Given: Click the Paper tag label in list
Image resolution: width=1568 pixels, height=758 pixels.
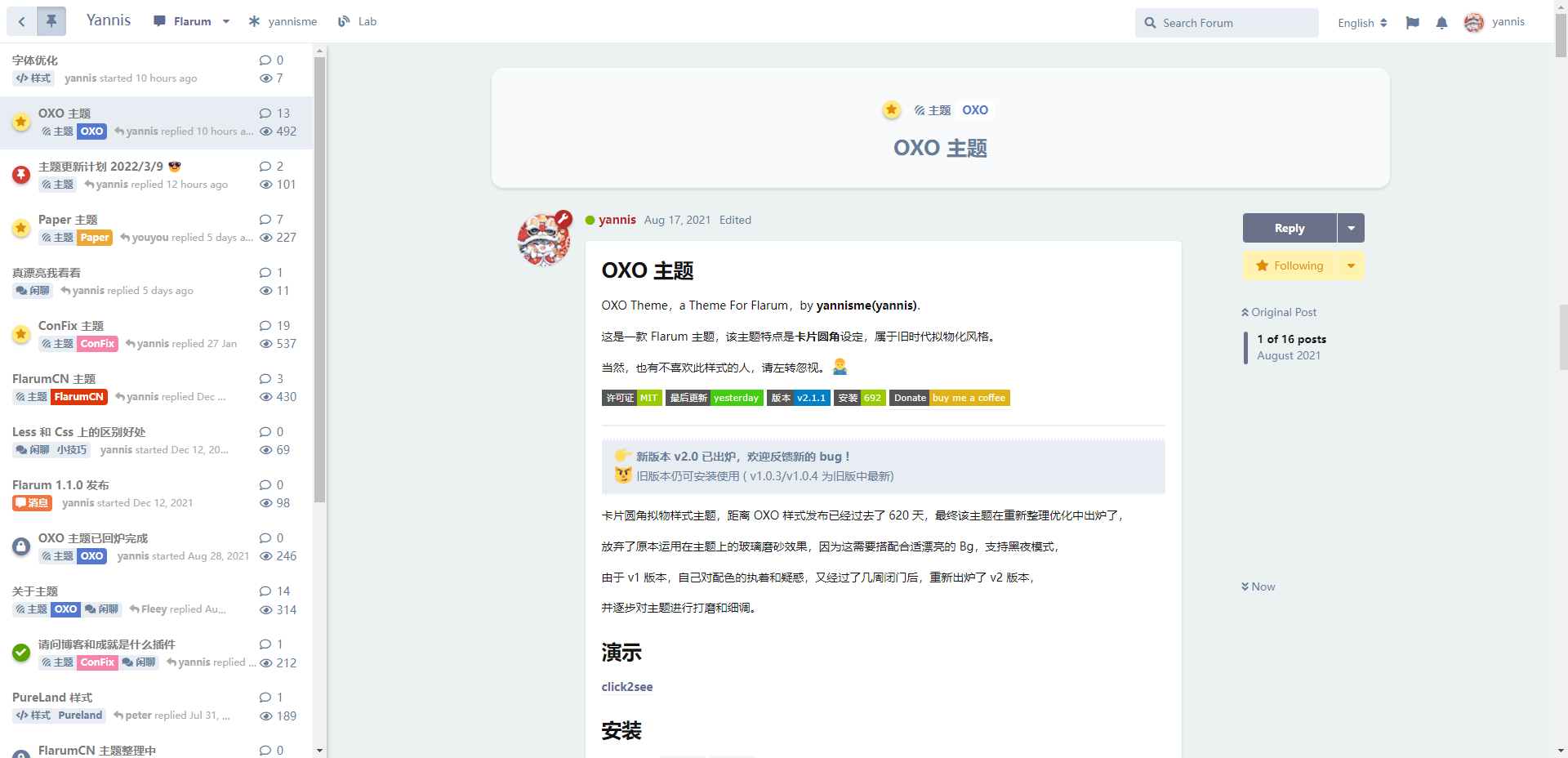Looking at the screenshot, I should pos(95,238).
